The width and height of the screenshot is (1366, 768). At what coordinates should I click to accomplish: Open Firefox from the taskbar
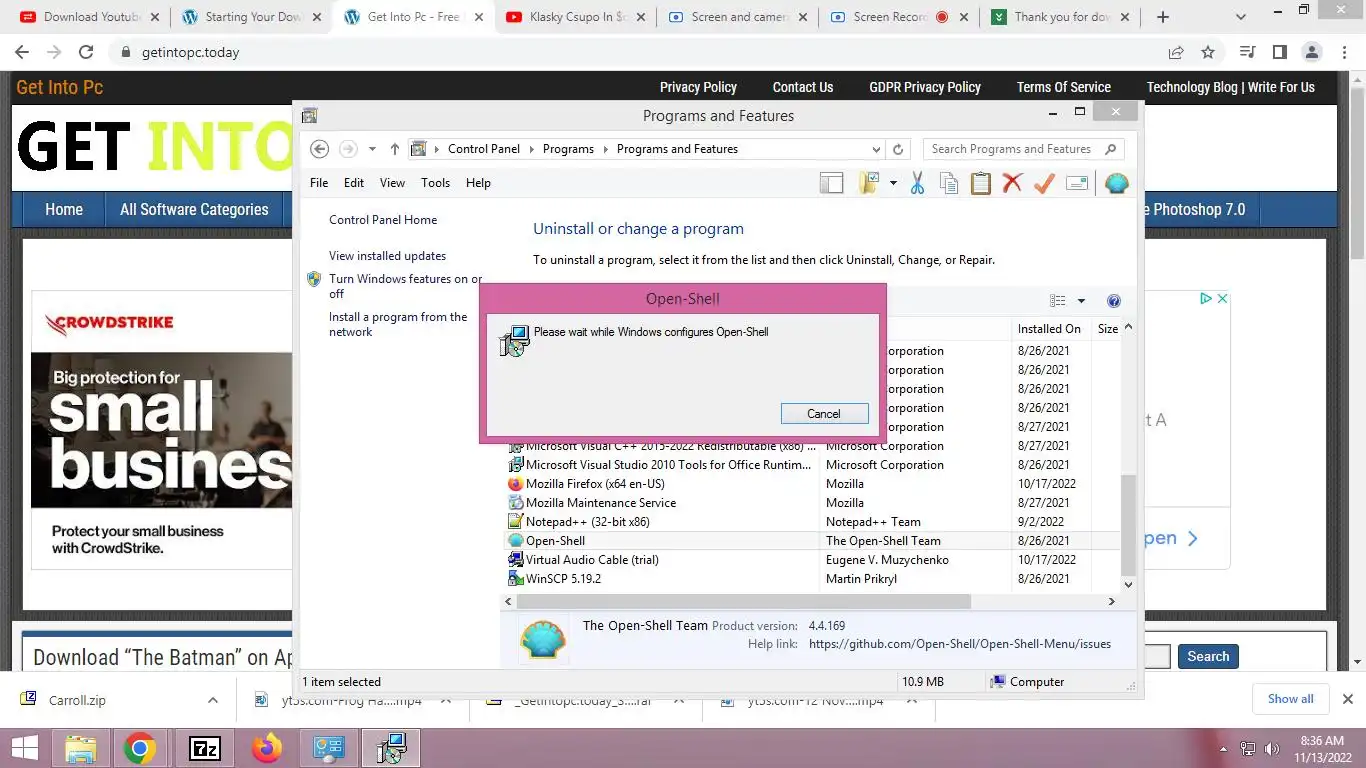pyautogui.click(x=267, y=748)
